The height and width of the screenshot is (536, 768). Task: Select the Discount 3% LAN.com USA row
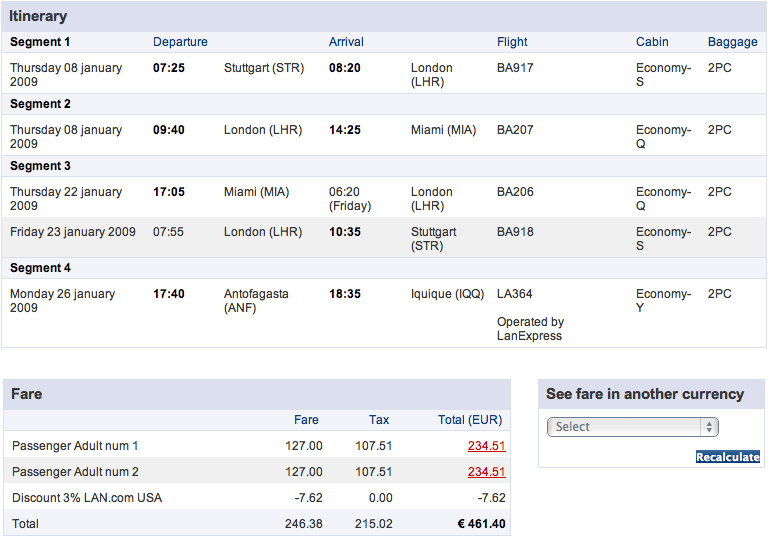[x=257, y=498]
